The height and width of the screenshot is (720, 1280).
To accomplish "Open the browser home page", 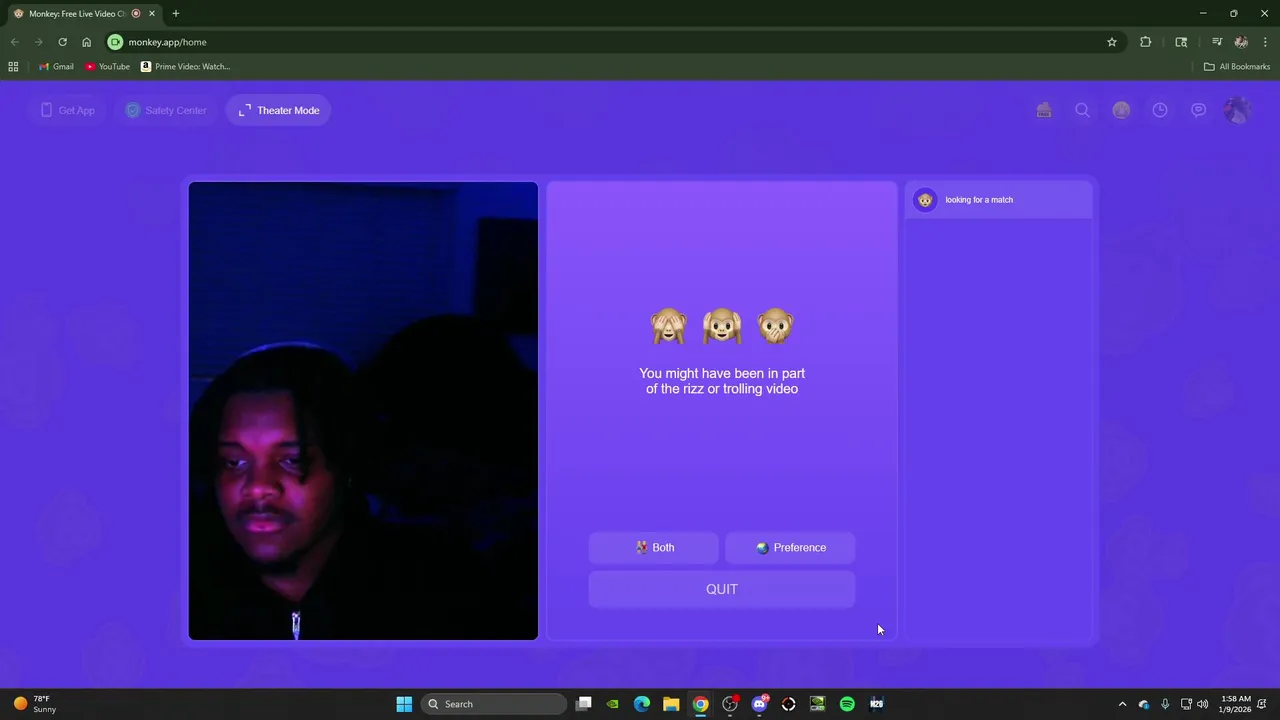I will click(x=86, y=42).
